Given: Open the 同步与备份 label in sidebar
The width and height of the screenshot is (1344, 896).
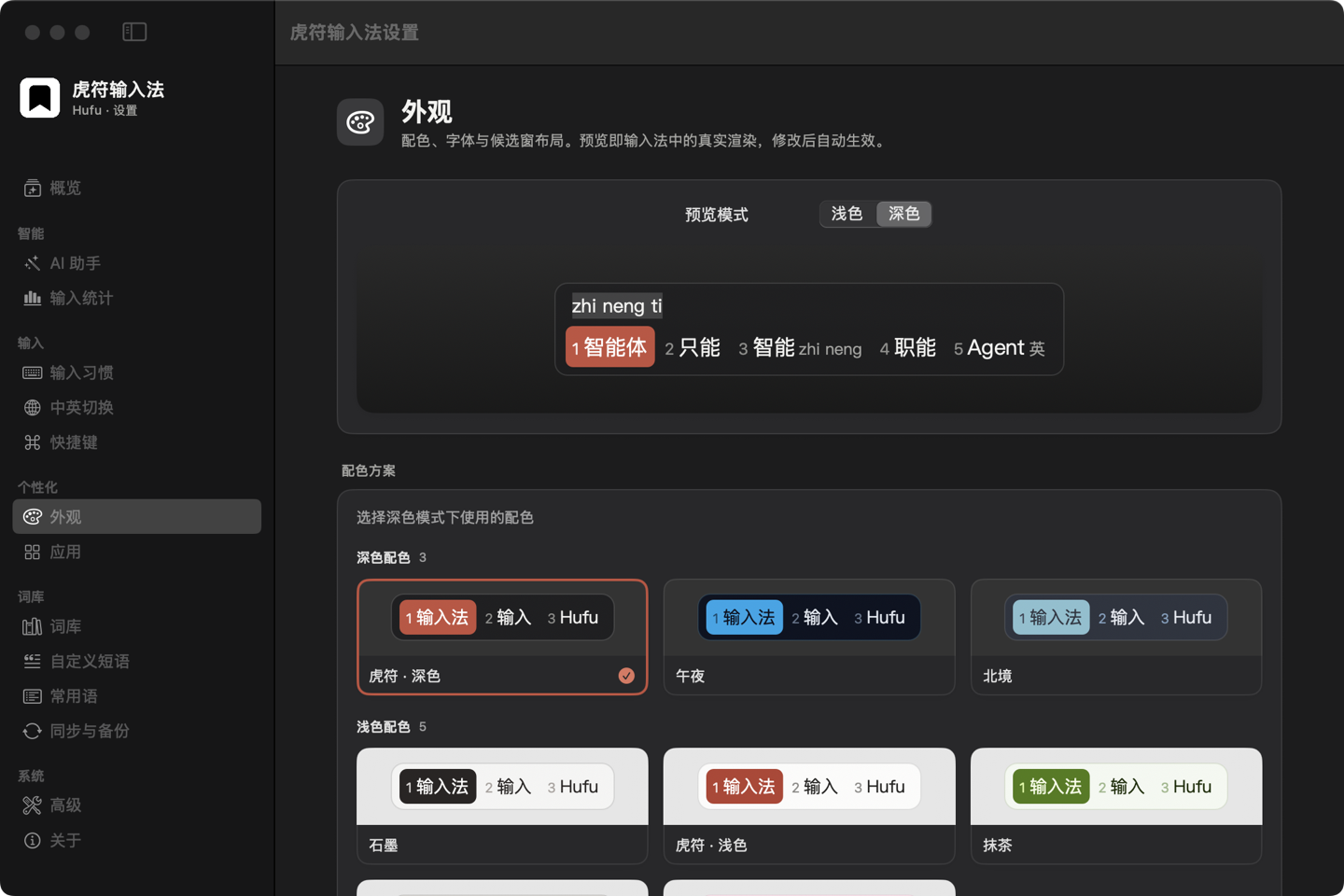Looking at the screenshot, I should 90,731.
